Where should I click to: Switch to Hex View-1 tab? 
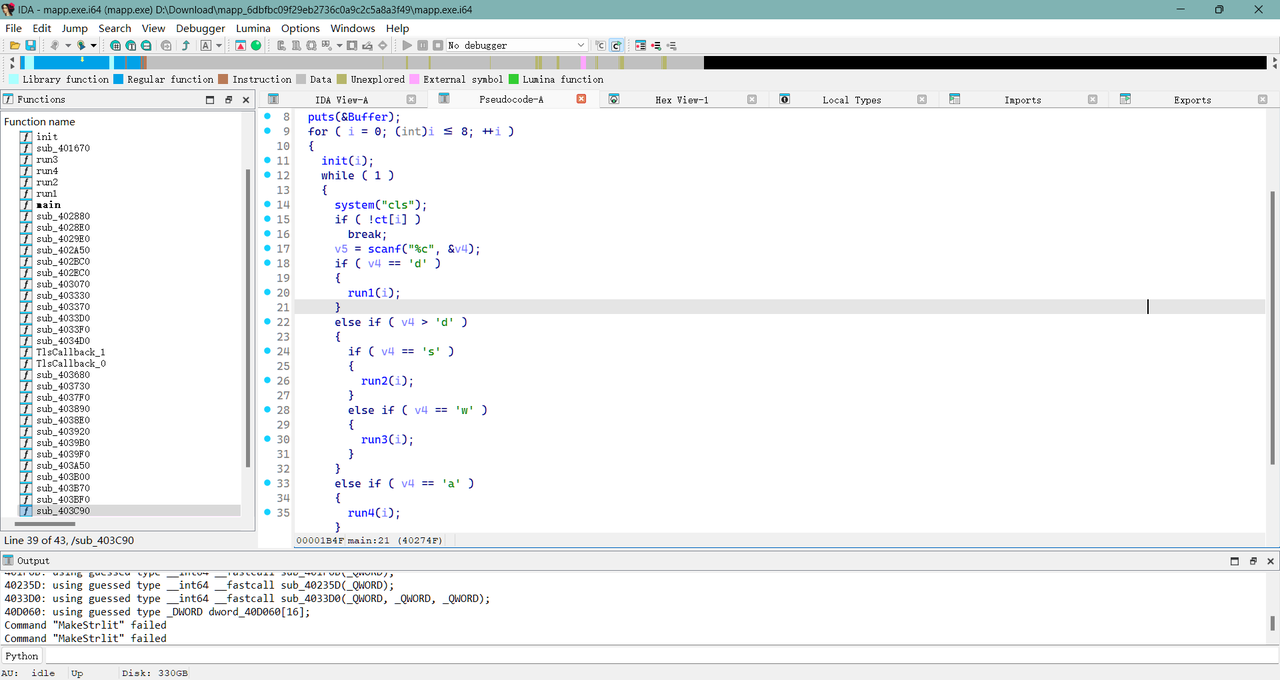[x=682, y=100]
